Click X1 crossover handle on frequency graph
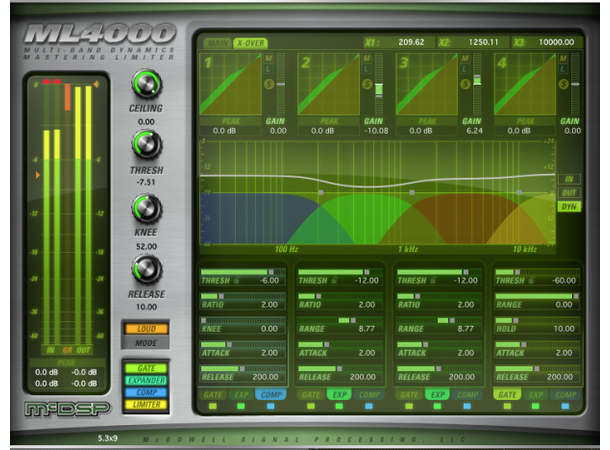This screenshot has height=450, width=610. click(x=321, y=192)
